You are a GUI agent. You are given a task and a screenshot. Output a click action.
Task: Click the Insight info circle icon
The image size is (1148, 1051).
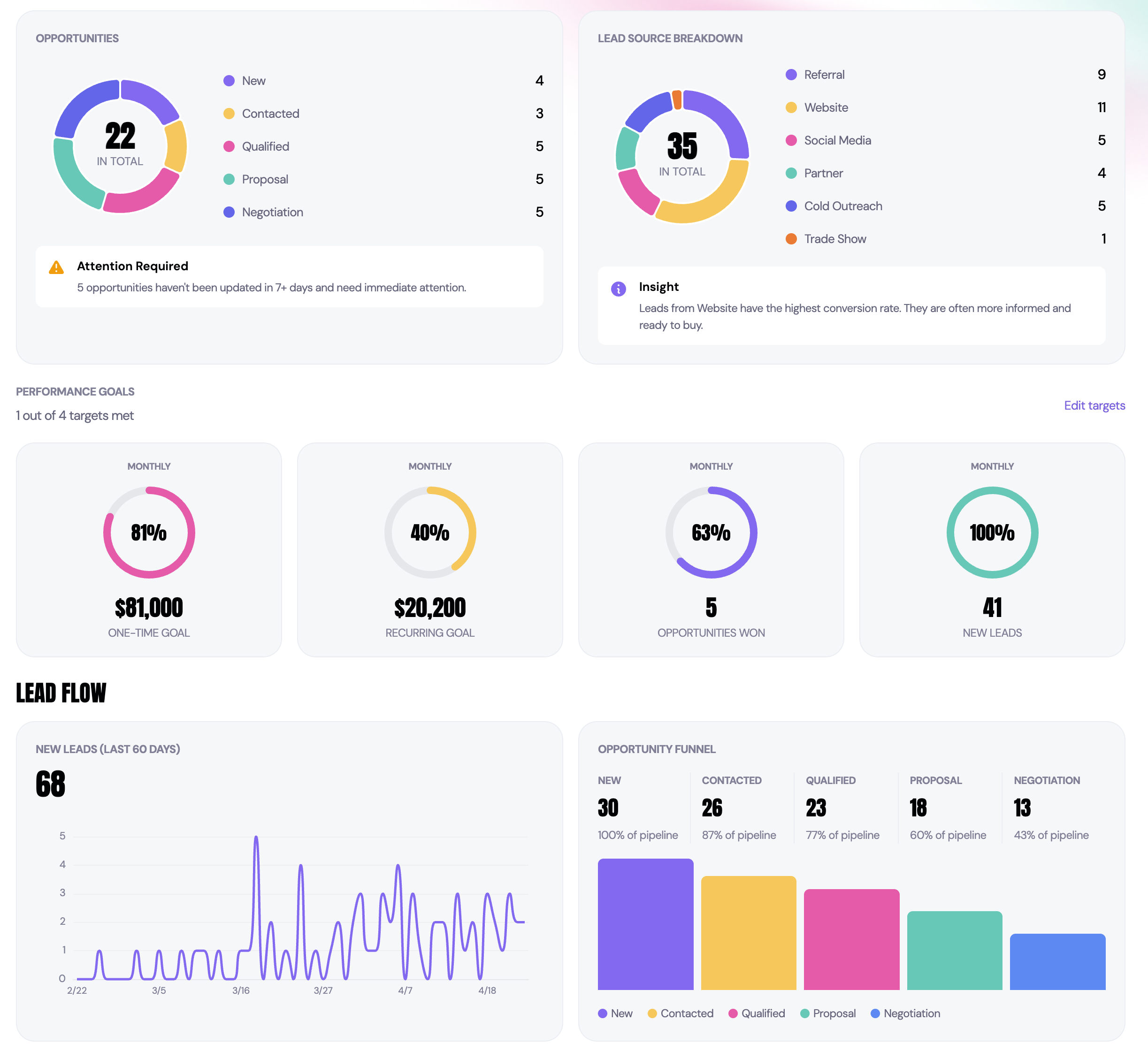619,289
